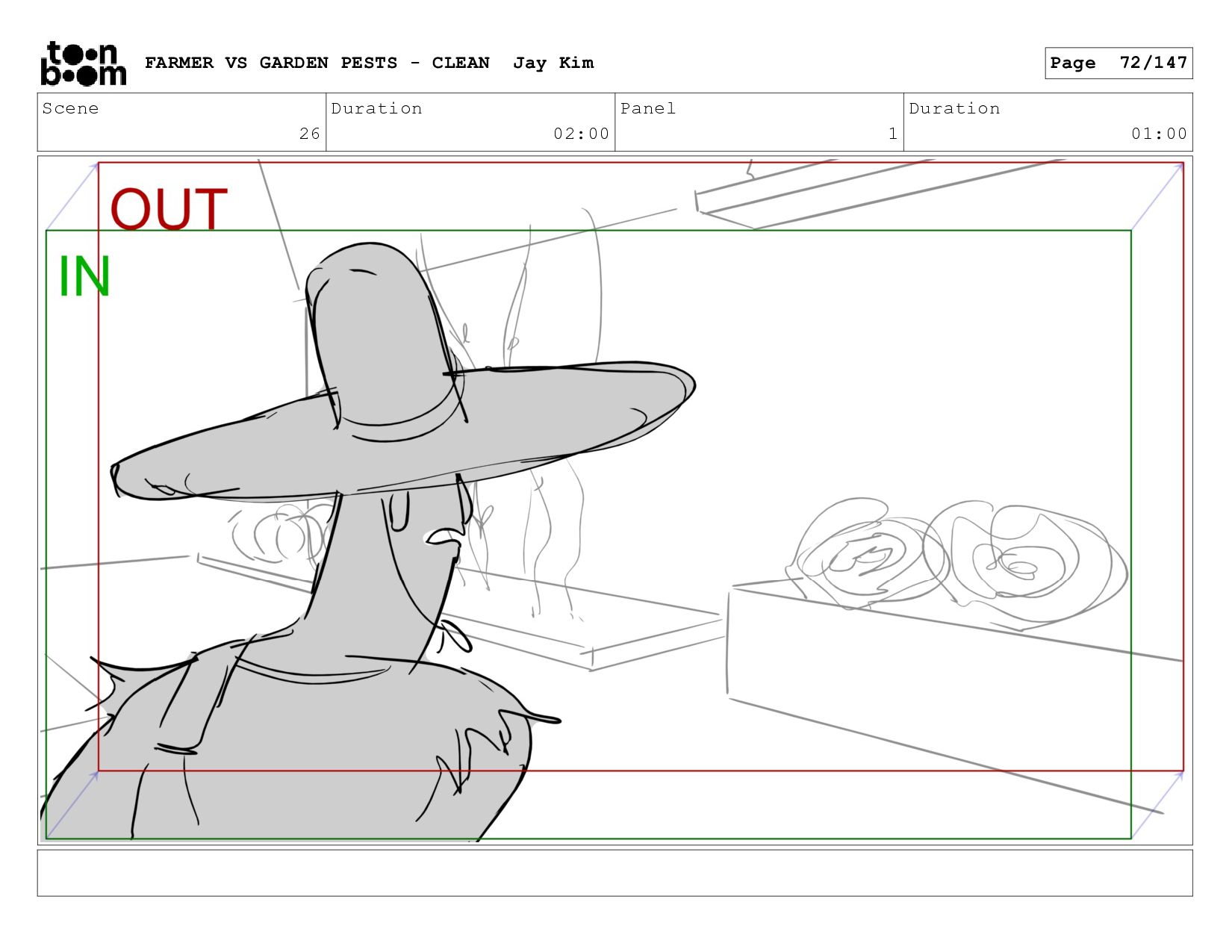Click the 'Panel' label
1232x952 pixels.
pos(648,108)
